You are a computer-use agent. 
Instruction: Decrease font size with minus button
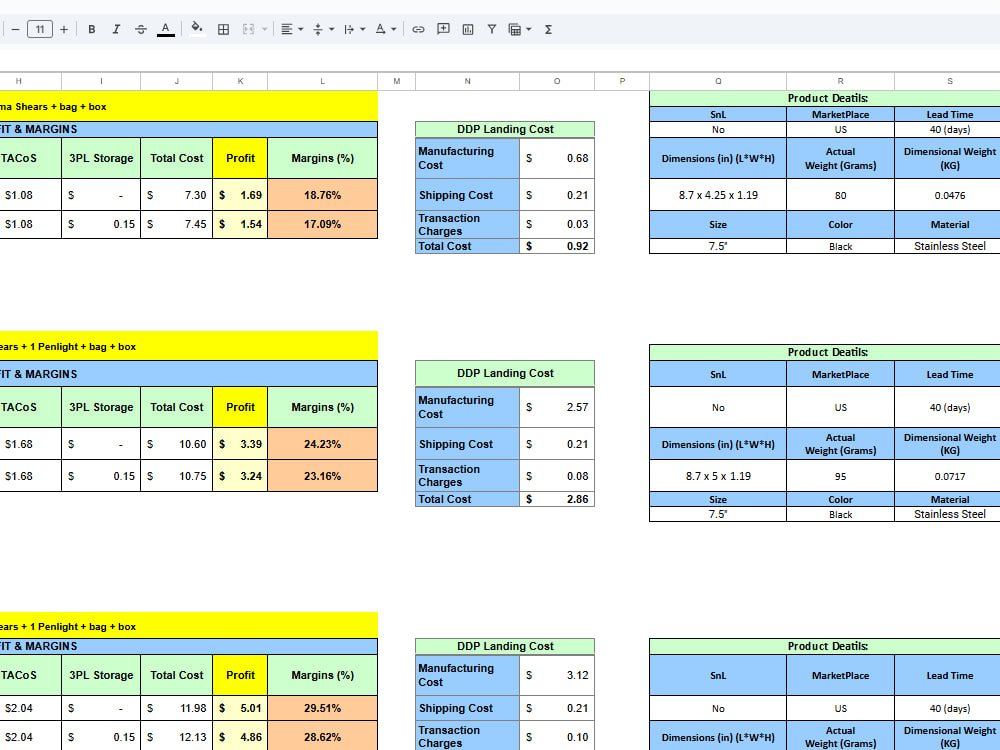15,29
